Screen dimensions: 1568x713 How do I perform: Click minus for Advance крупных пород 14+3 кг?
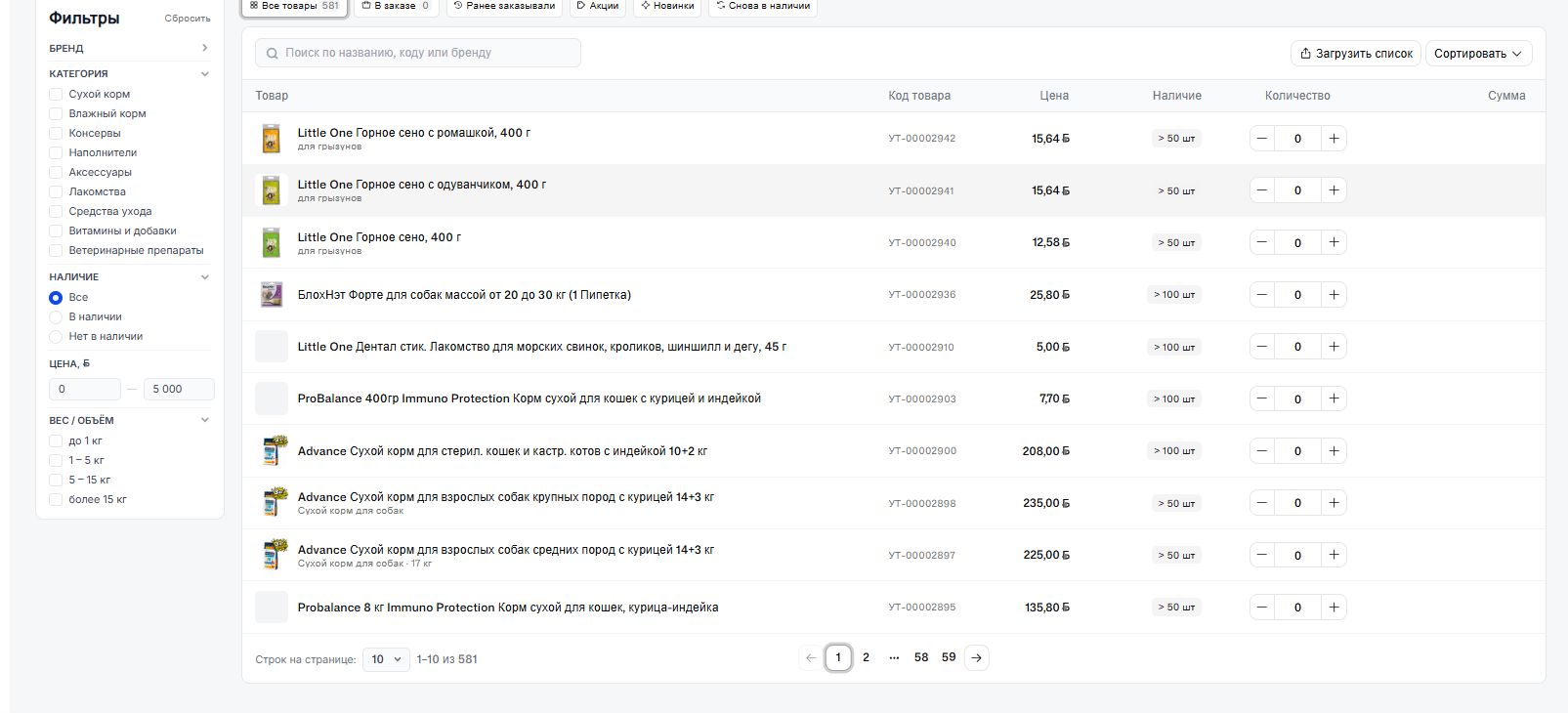[1262, 503]
